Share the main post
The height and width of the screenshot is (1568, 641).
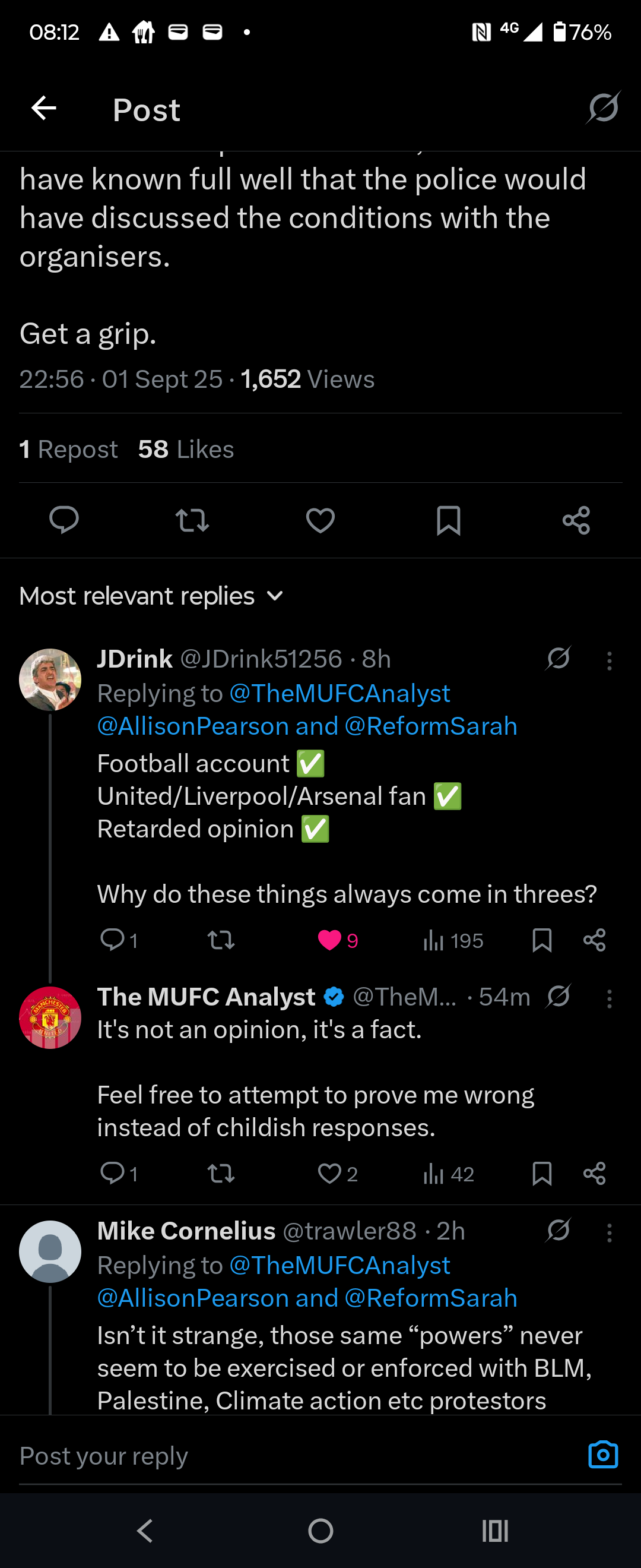[x=576, y=520]
